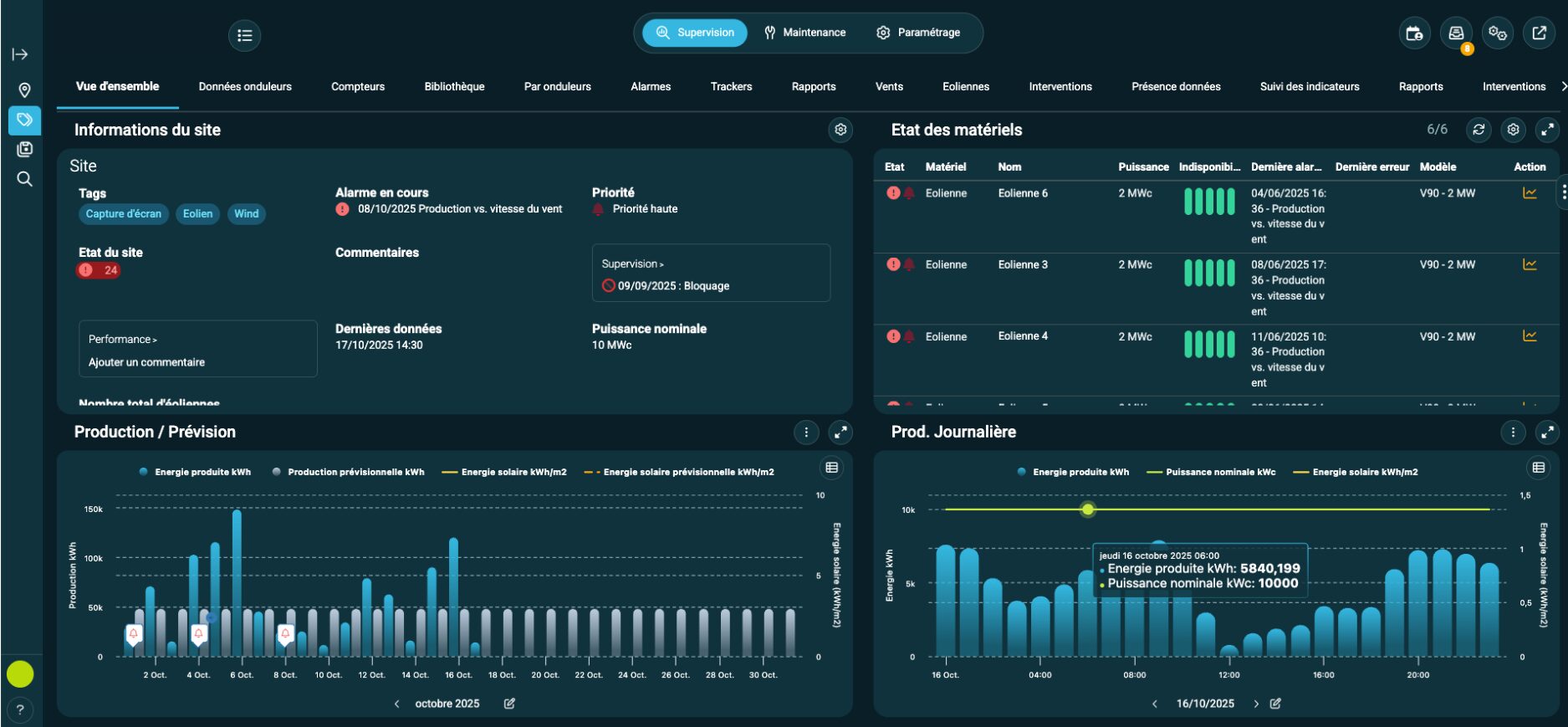1568x727 pixels.
Task: Open three-dot menu of Prod. Journalière
Action: [1512, 433]
